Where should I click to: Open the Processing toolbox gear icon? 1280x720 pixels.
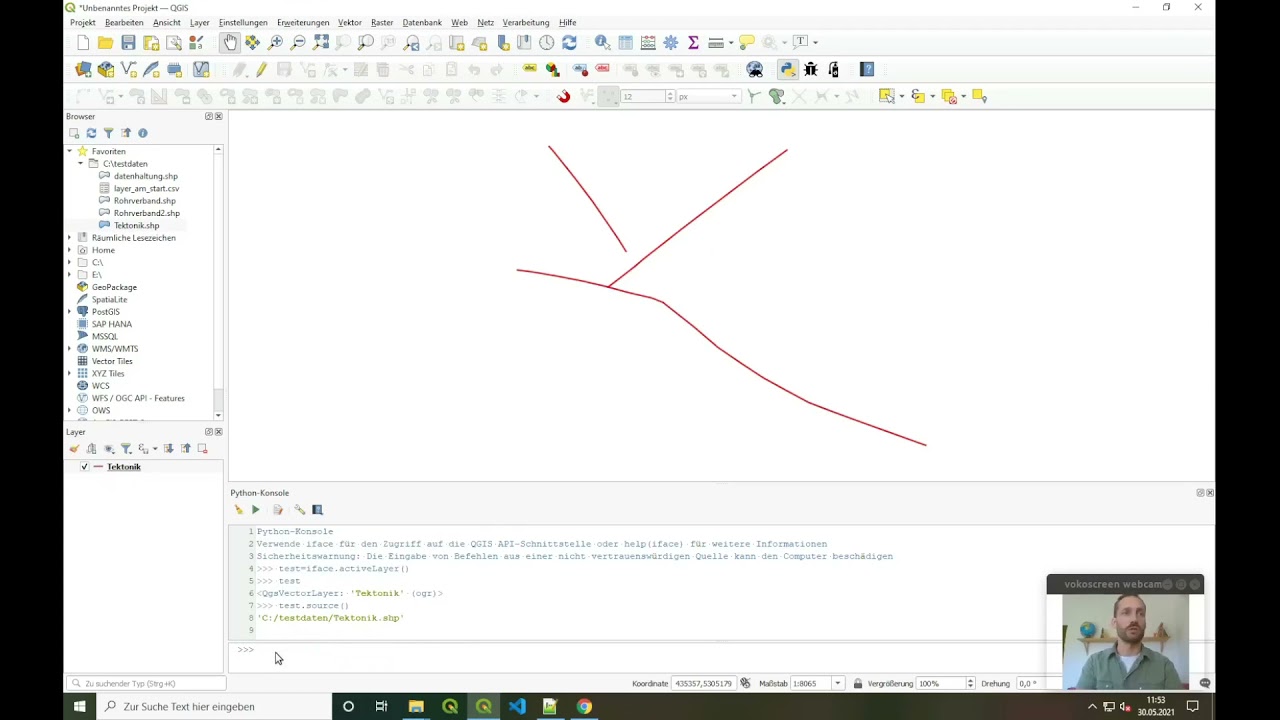(671, 42)
